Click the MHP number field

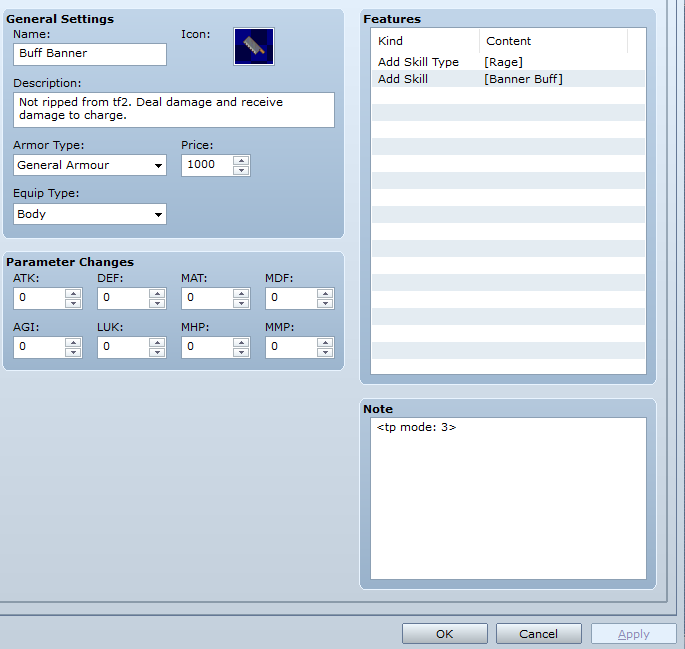[x=207, y=347]
